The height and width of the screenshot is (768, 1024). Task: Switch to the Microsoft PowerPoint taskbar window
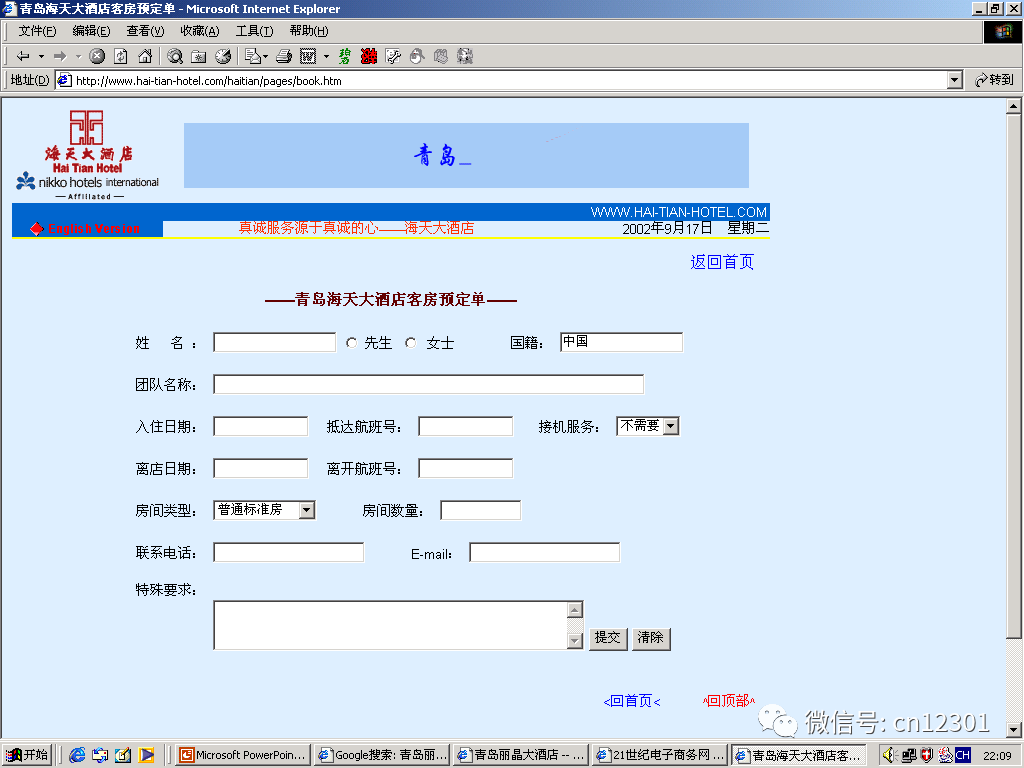(x=243, y=755)
